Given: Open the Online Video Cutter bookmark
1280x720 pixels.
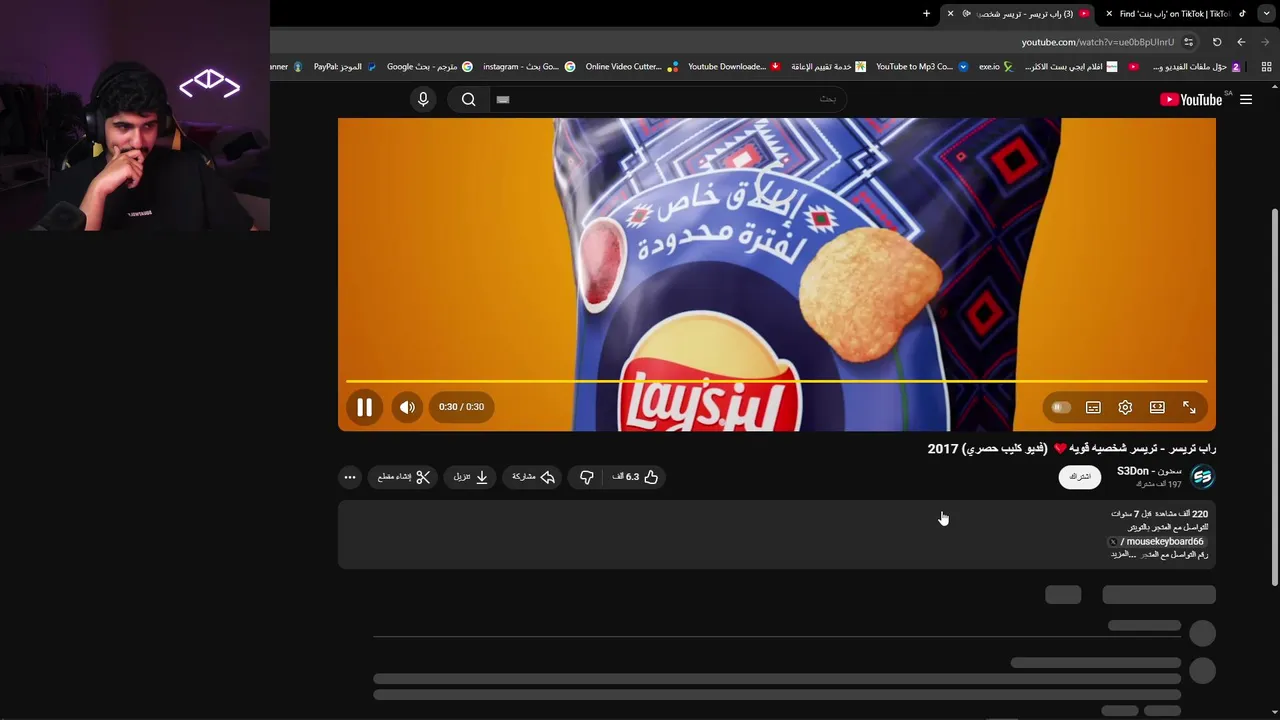Looking at the screenshot, I should coord(631,67).
